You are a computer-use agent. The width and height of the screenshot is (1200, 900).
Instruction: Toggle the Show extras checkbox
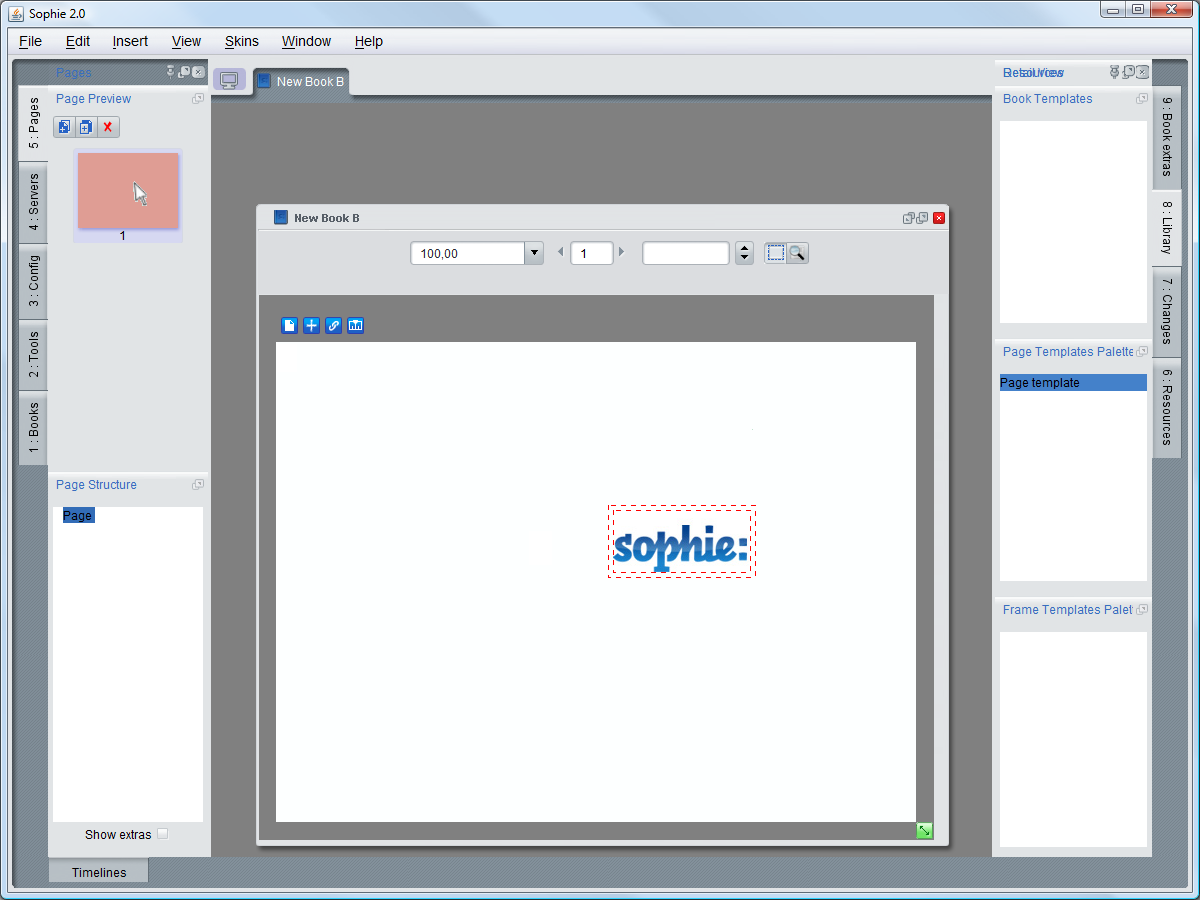pyautogui.click(x=163, y=834)
